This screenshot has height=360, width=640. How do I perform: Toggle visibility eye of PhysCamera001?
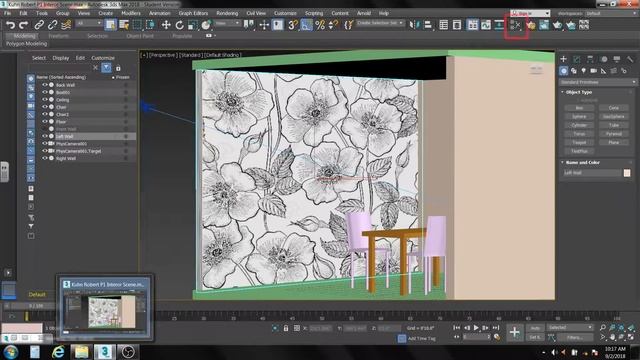pos(45,144)
